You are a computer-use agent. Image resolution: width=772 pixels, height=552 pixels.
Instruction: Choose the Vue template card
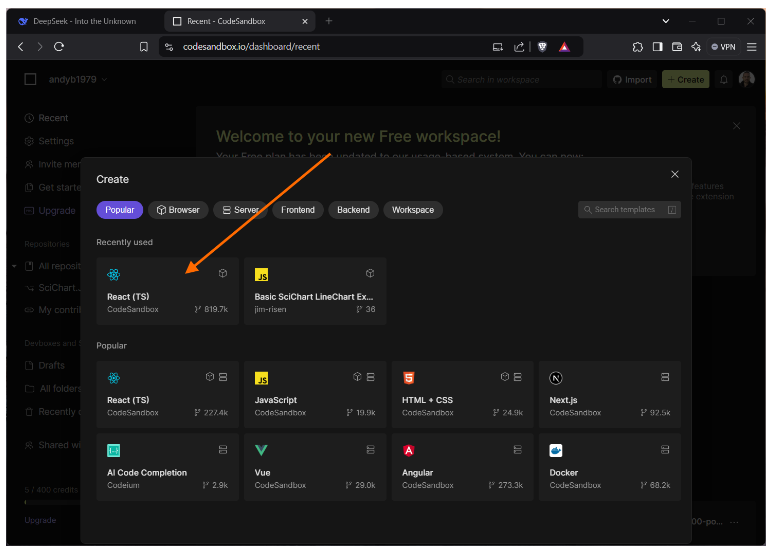pos(315,467)
